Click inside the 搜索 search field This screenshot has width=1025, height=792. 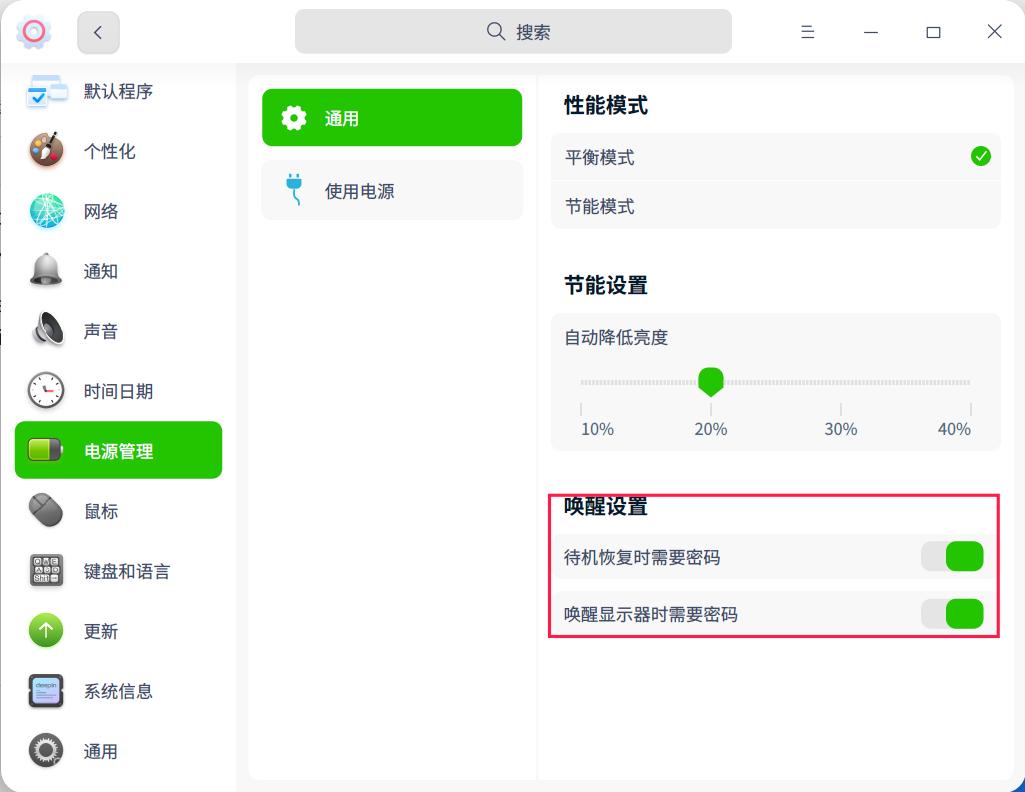pyautogui.click(x=513, y=31)
